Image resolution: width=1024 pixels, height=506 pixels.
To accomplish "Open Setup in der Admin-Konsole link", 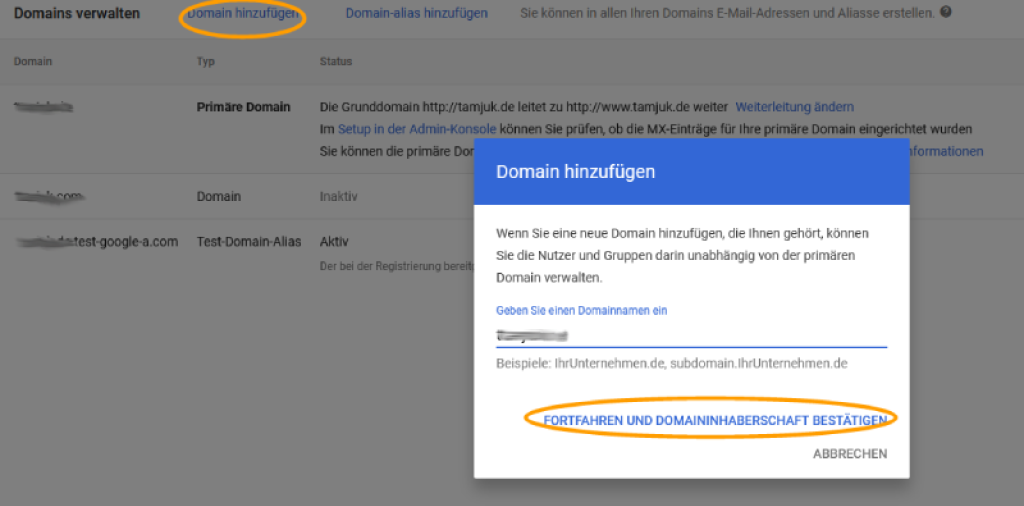I will click(417, 129).
